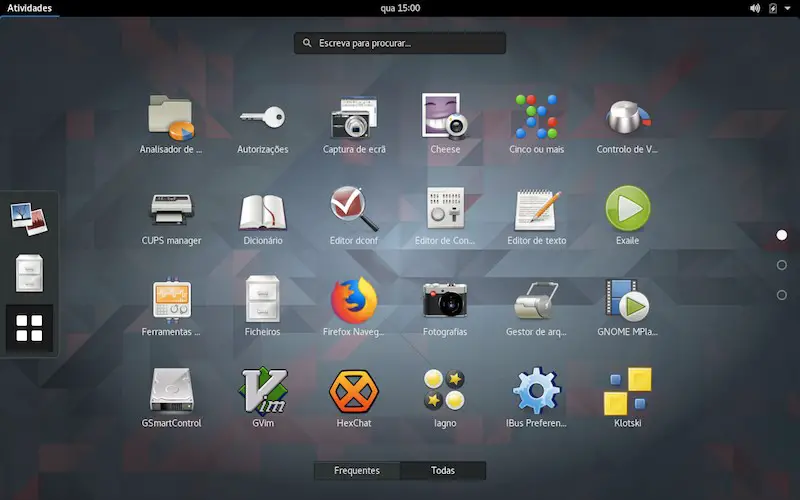Go to the third app page indicator
Viewport: 800px width, 500px height.
(x=782, y=295)
